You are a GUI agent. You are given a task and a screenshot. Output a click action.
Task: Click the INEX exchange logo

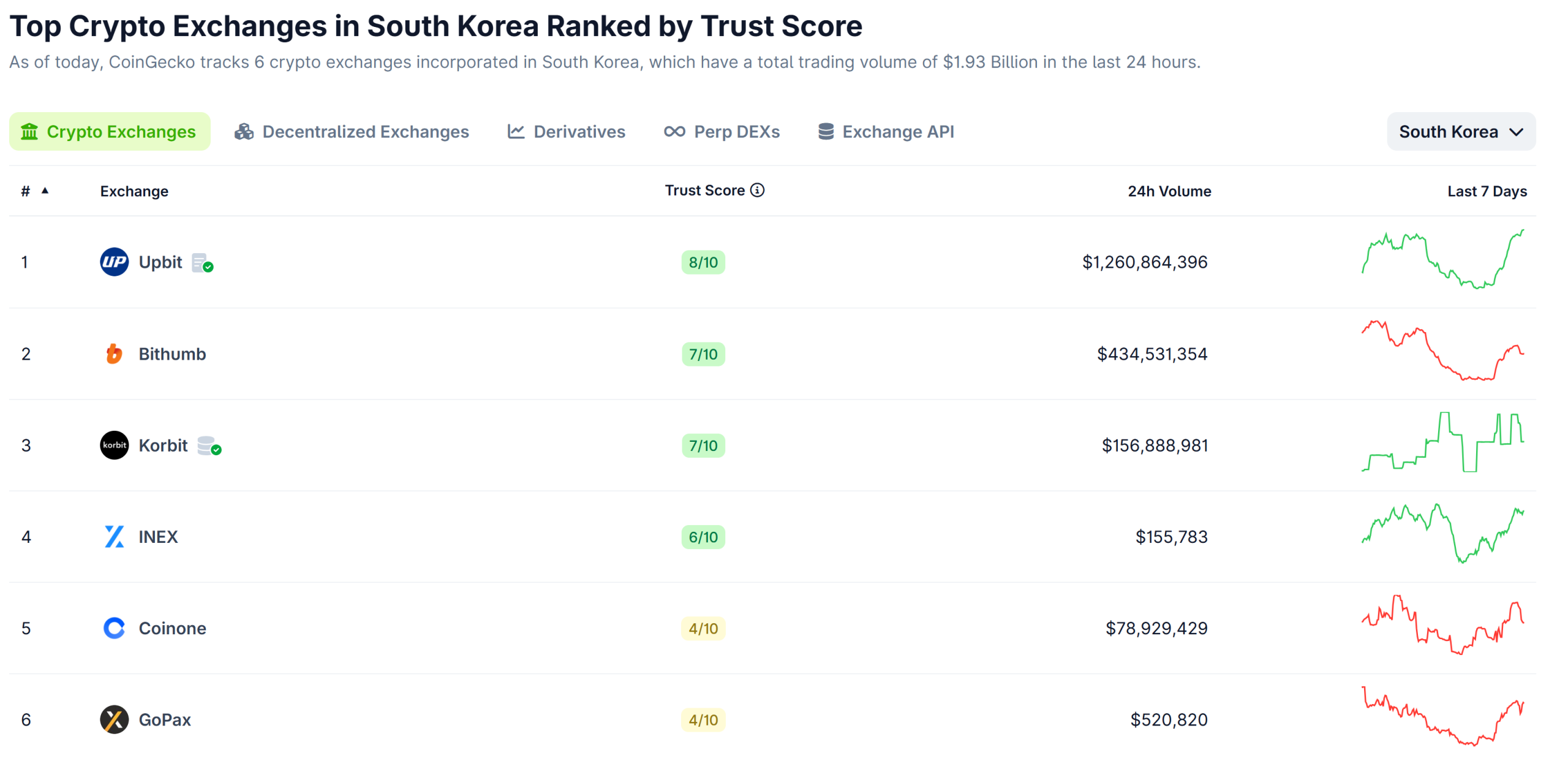pyautogui.click(x=114, y=537)
